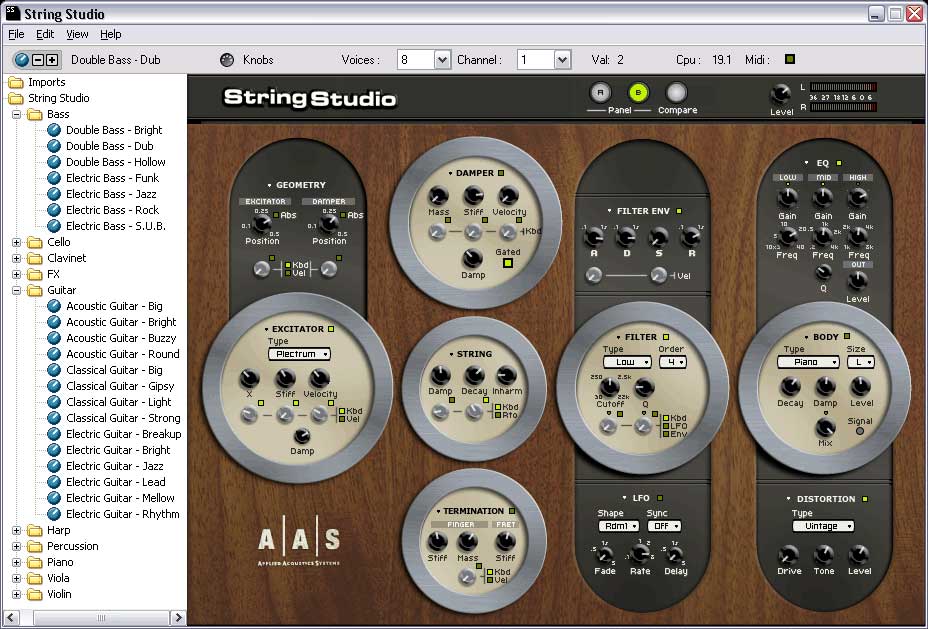Click the Distortion Drive knob
Image resolution: width=928 pixels, height=629 pixels.
[x=788, y=555]
